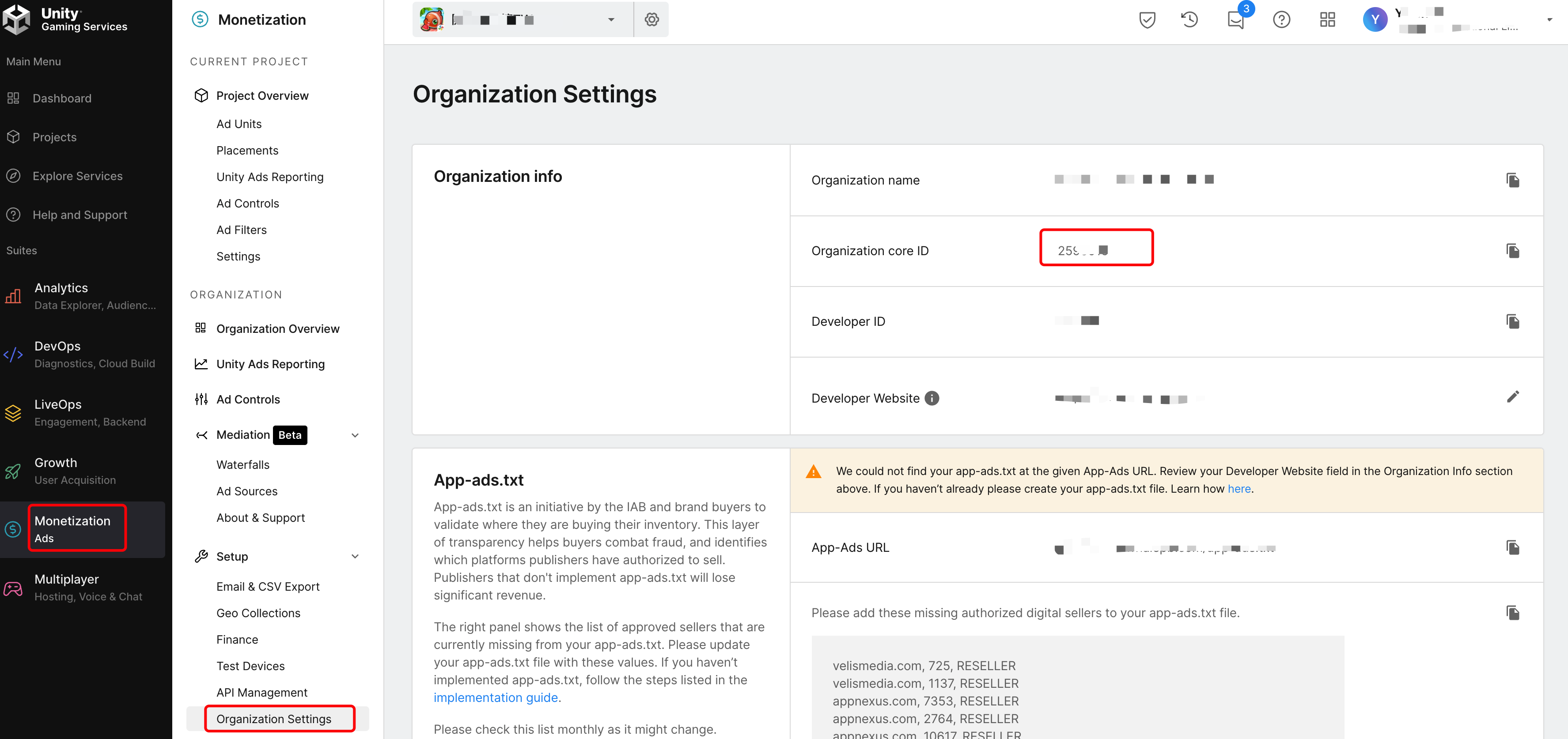Viewport: 1568px width, 739px height.
Task: Open Placements page
Action: (247, 151)
